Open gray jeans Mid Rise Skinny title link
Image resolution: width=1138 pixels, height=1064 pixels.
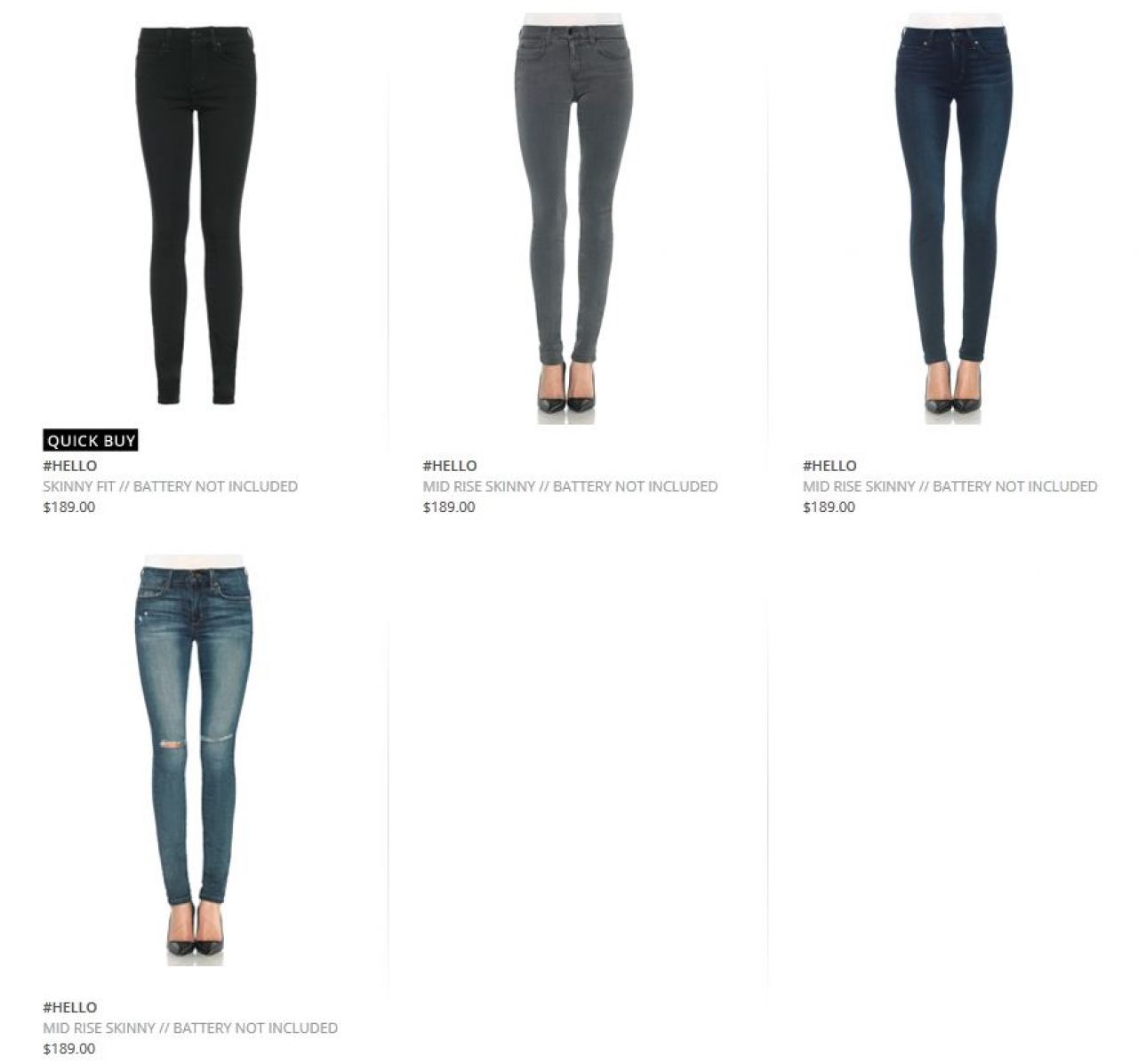(570, 486)
